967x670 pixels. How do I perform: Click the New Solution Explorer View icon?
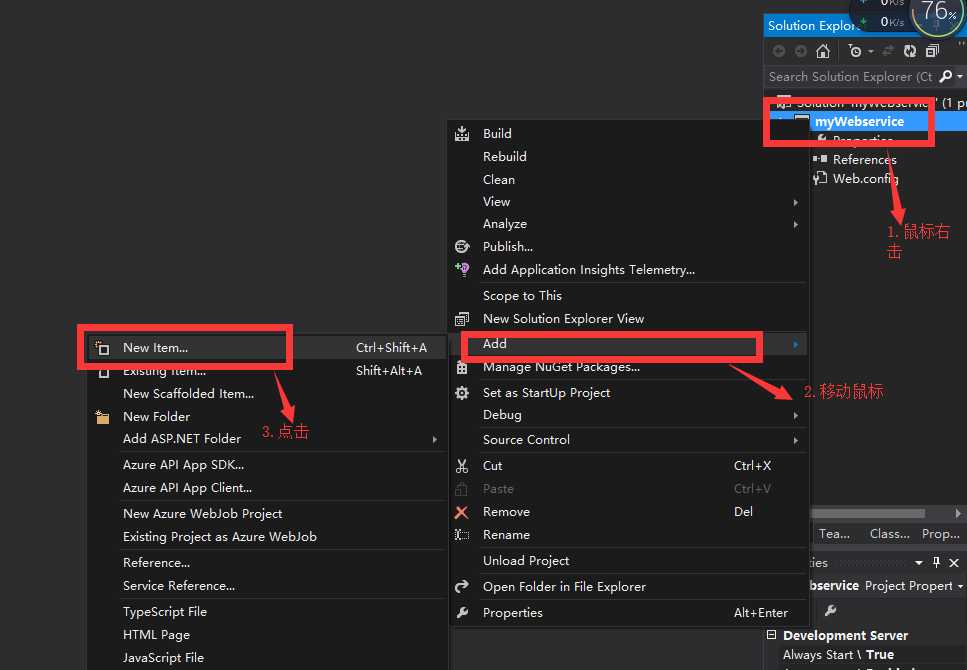point(462,319)
